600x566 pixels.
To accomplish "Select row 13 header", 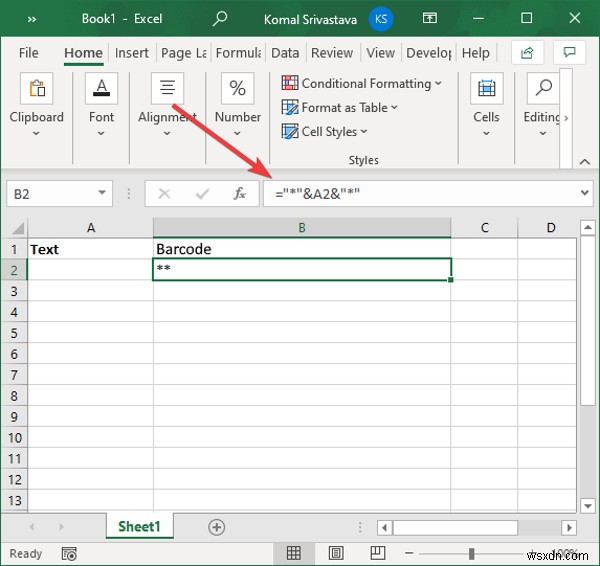I will 14,500.
